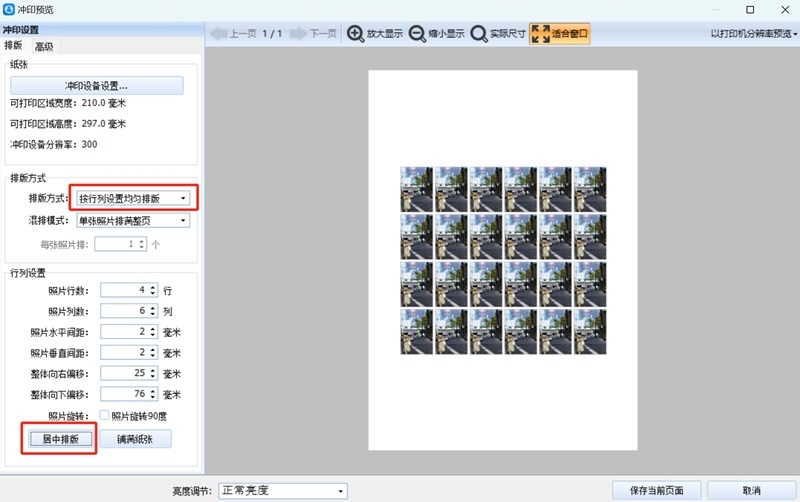The height and width of the screenshot is (502, 800).
Task: Adjust 整体向下偏移 spinner arrows
Action: (x=153, y=394)
